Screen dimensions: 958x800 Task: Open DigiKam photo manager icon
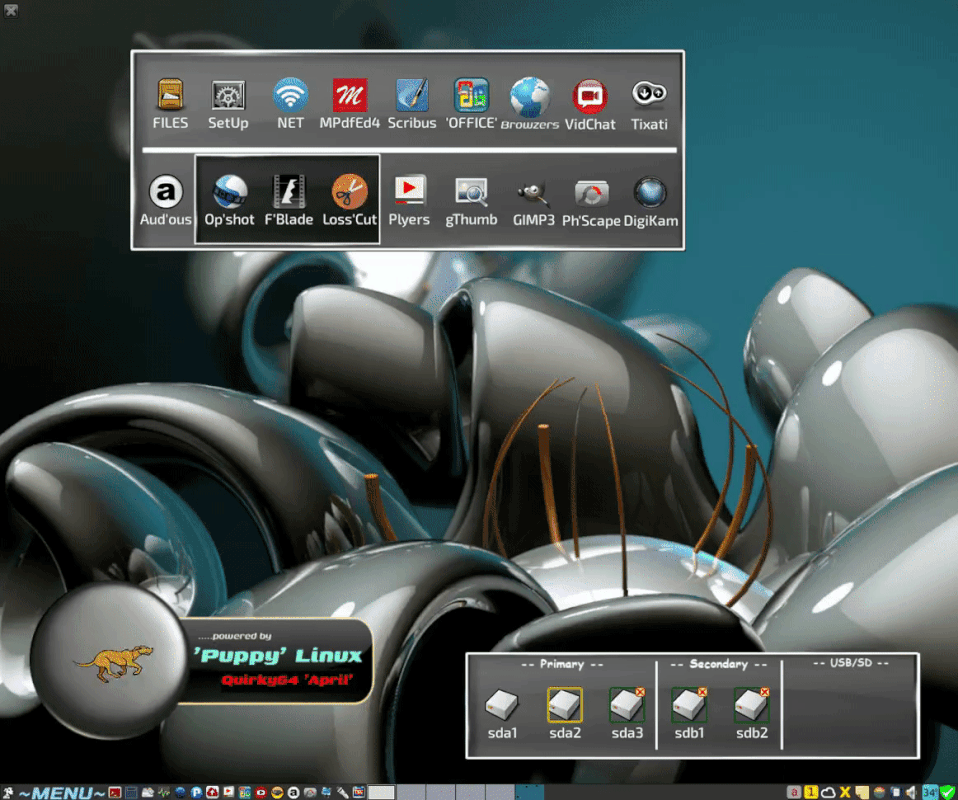coord(650,193)
